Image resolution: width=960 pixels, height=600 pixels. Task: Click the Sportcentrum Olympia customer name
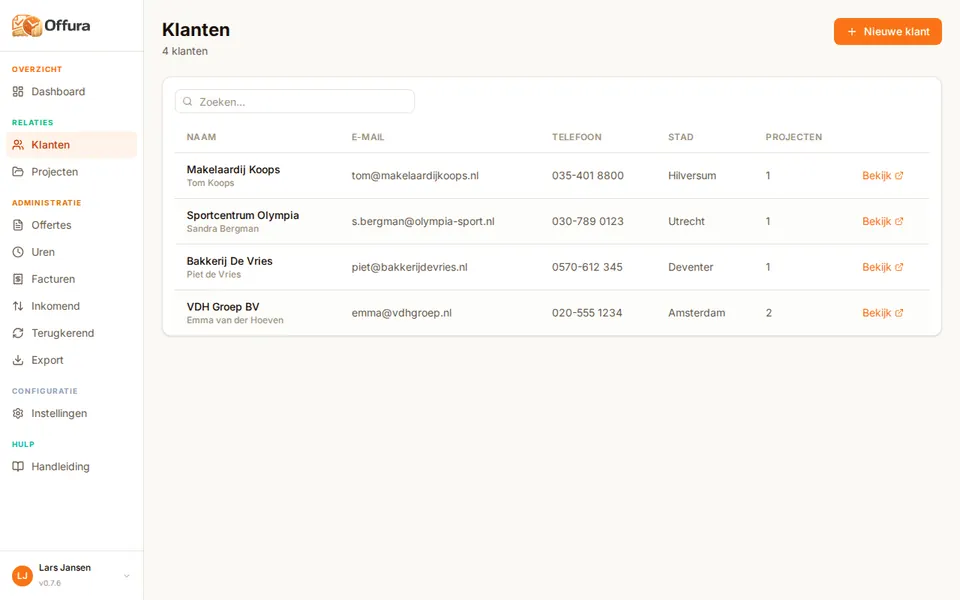coord(243,216)
